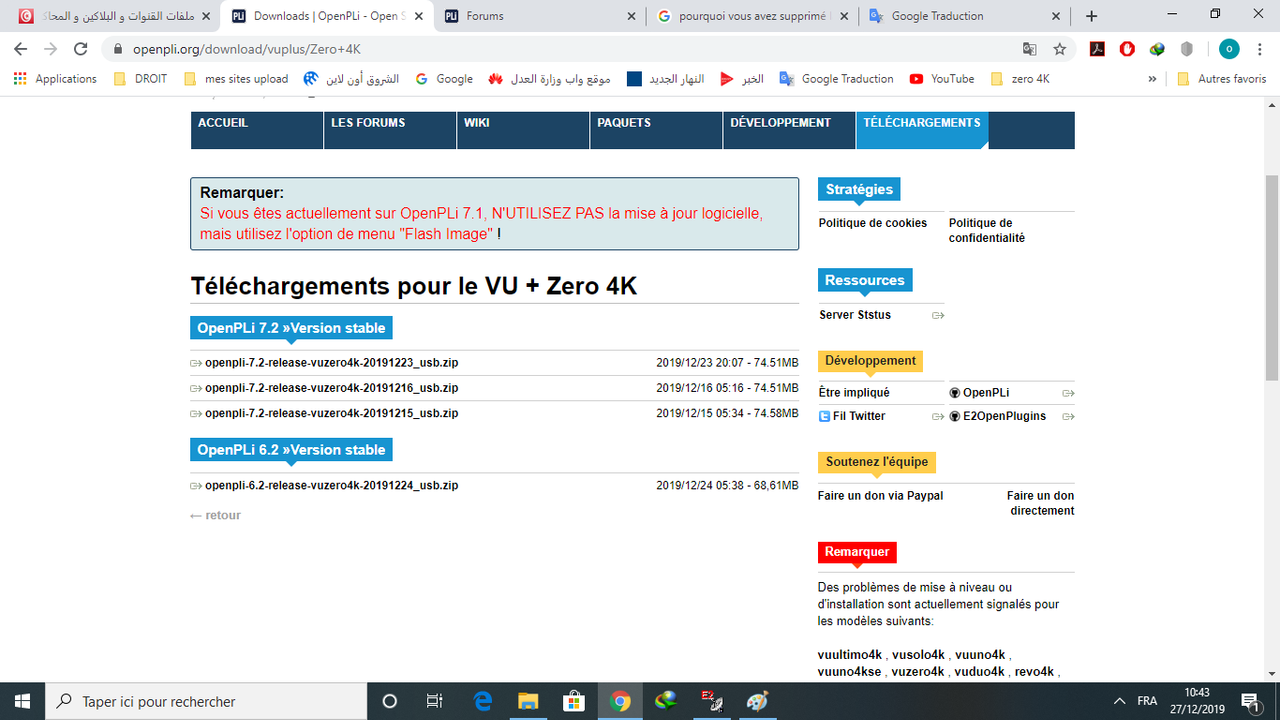Close the Forums browser tab
The image size is (1280, 720).
[630, 16]
